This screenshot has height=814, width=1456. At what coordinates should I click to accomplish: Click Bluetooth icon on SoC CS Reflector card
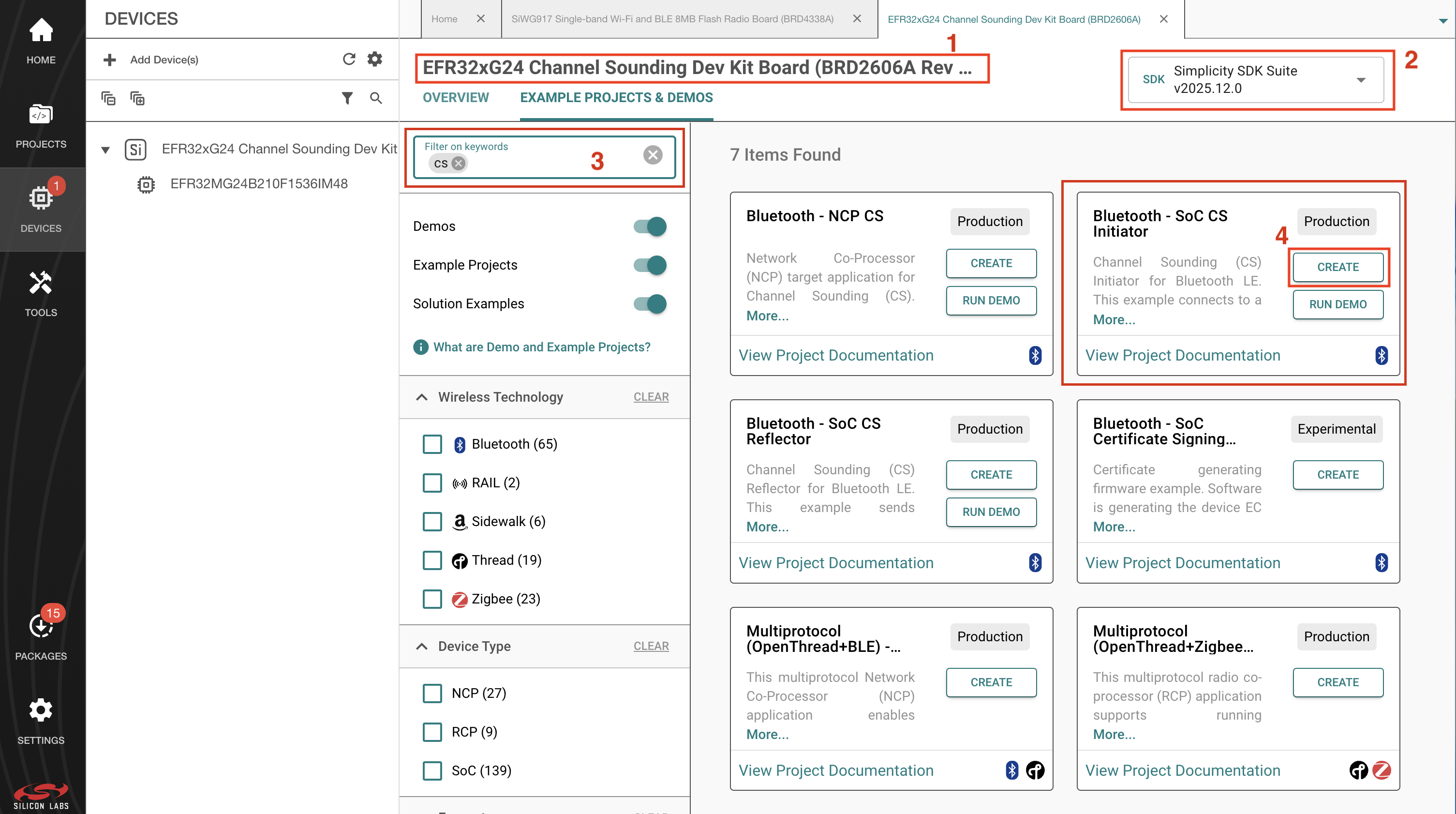click(1035, 563)
